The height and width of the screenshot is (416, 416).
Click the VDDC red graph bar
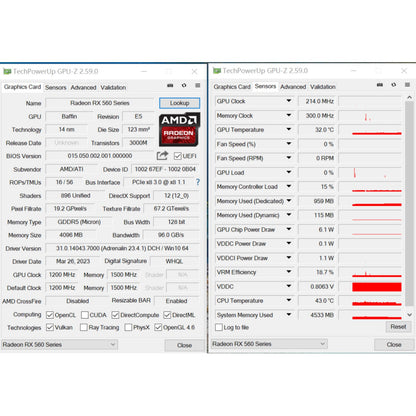(x=377, y=287)
